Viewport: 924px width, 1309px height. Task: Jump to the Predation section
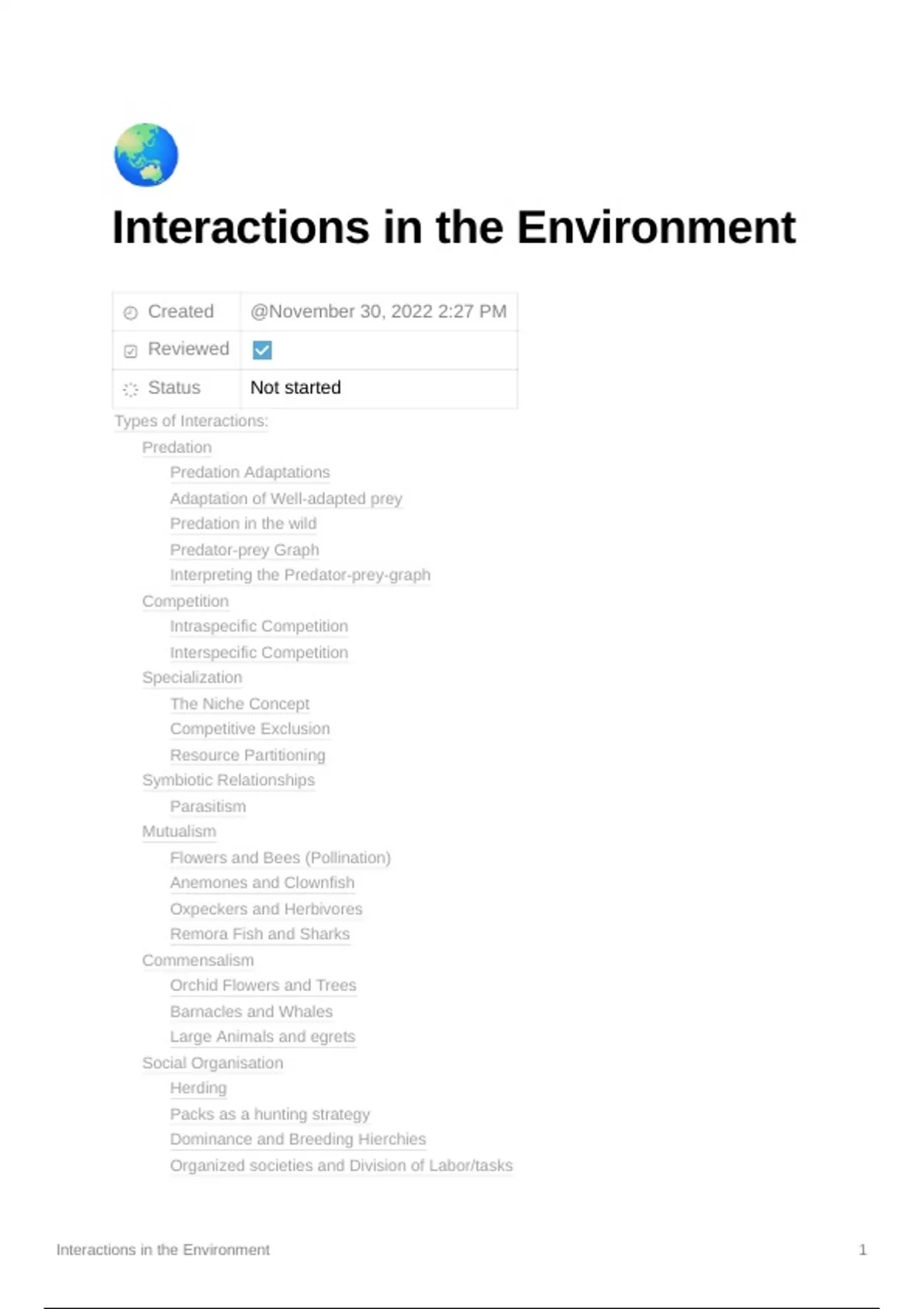click(x=176, y=447)
